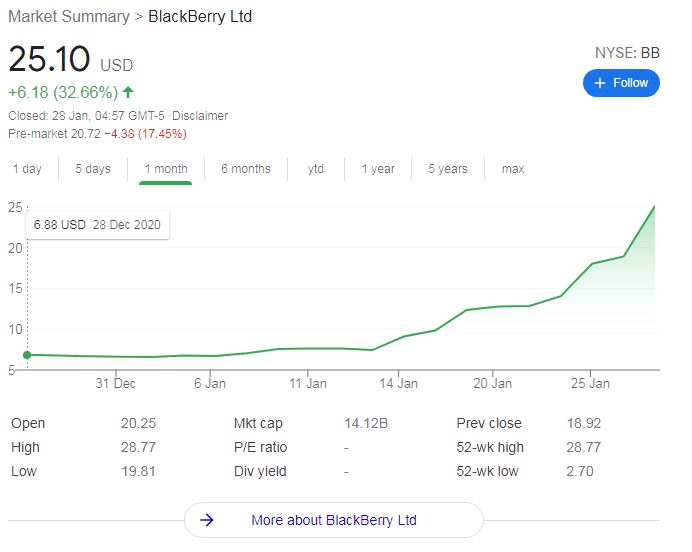692x552 pixels.
Task: Switch to the 1 day tab
Action: click(x=27, y=169)
